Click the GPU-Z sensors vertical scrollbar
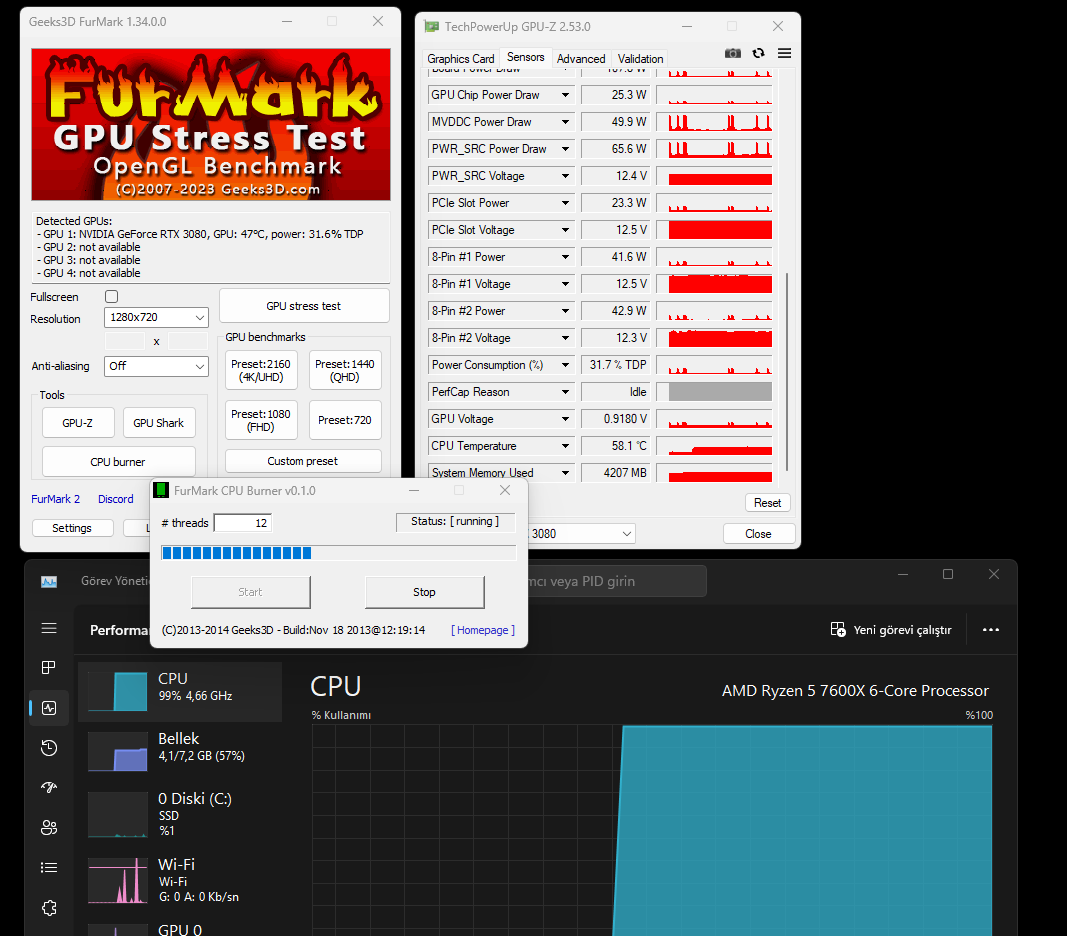 (787, 371)
